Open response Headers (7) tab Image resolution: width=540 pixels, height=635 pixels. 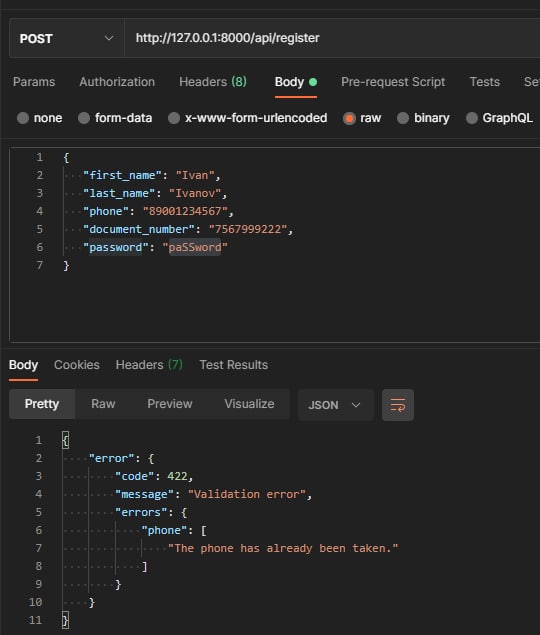pyautogui.click(x=149, y=365)
